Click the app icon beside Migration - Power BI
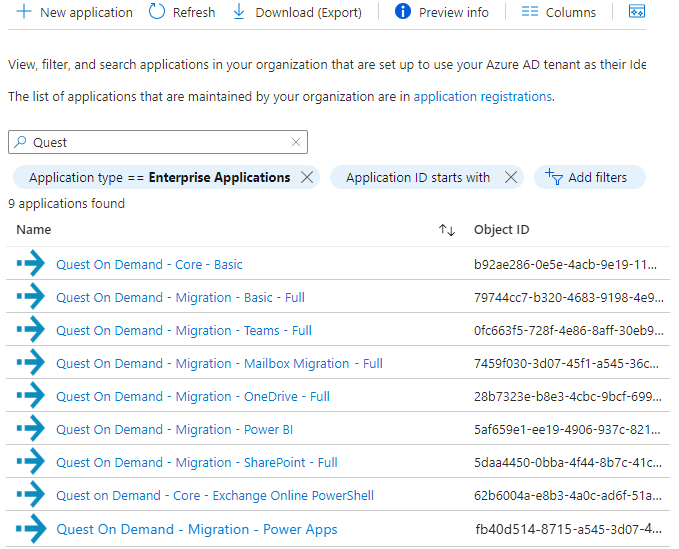The image size is (679, 549). (31, 430)
